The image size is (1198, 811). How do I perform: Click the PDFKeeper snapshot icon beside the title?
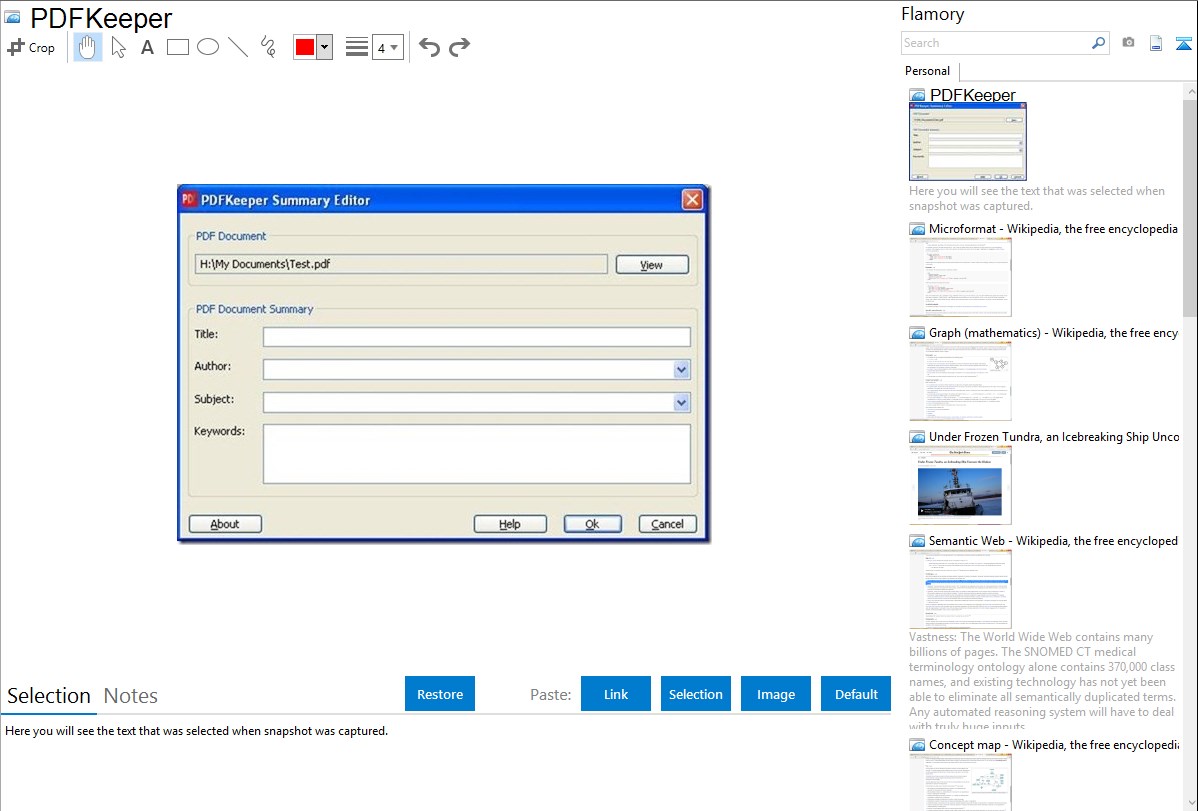coord(12,18)
